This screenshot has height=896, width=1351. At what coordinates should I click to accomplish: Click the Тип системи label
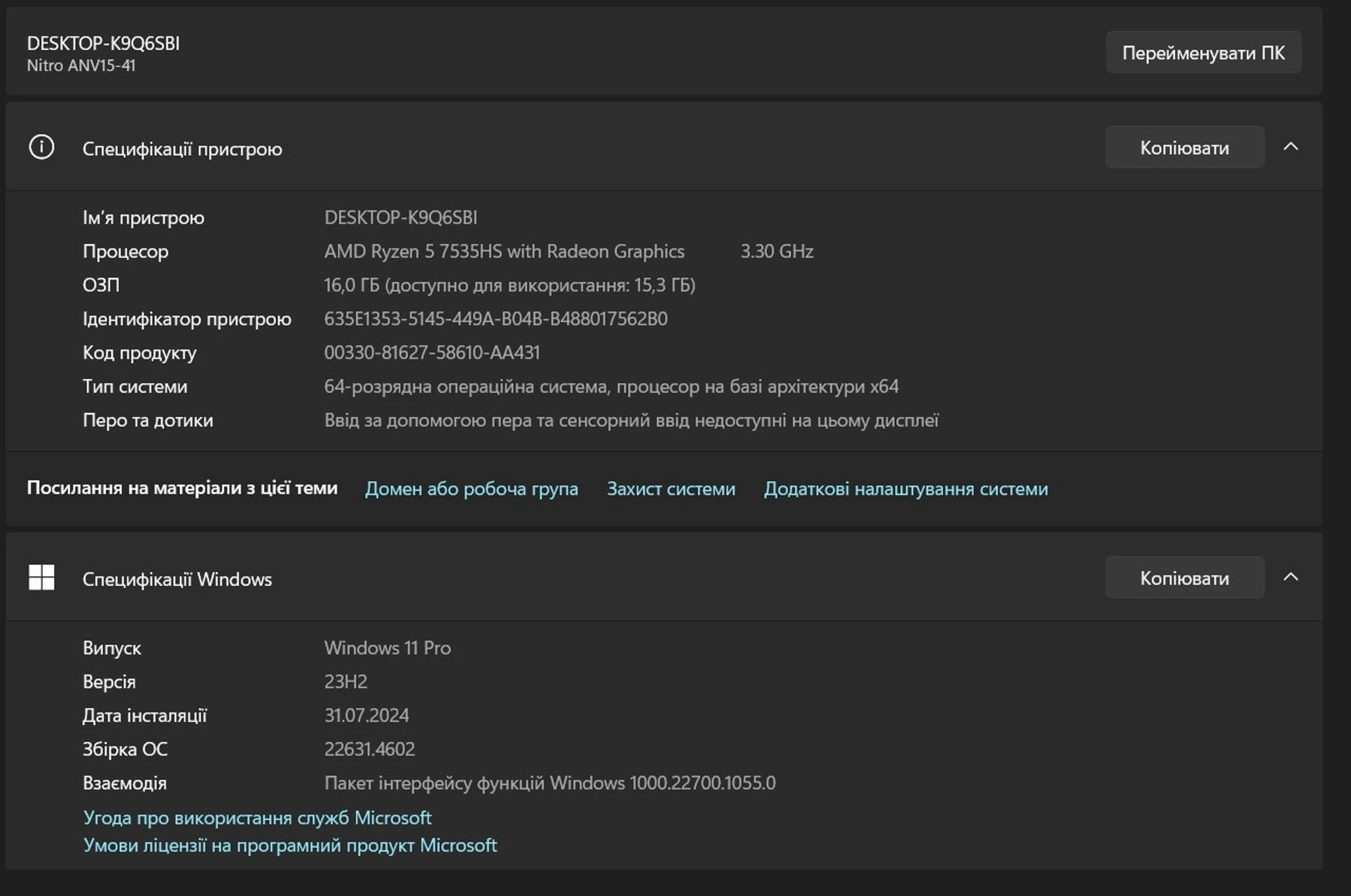[135, 387]
